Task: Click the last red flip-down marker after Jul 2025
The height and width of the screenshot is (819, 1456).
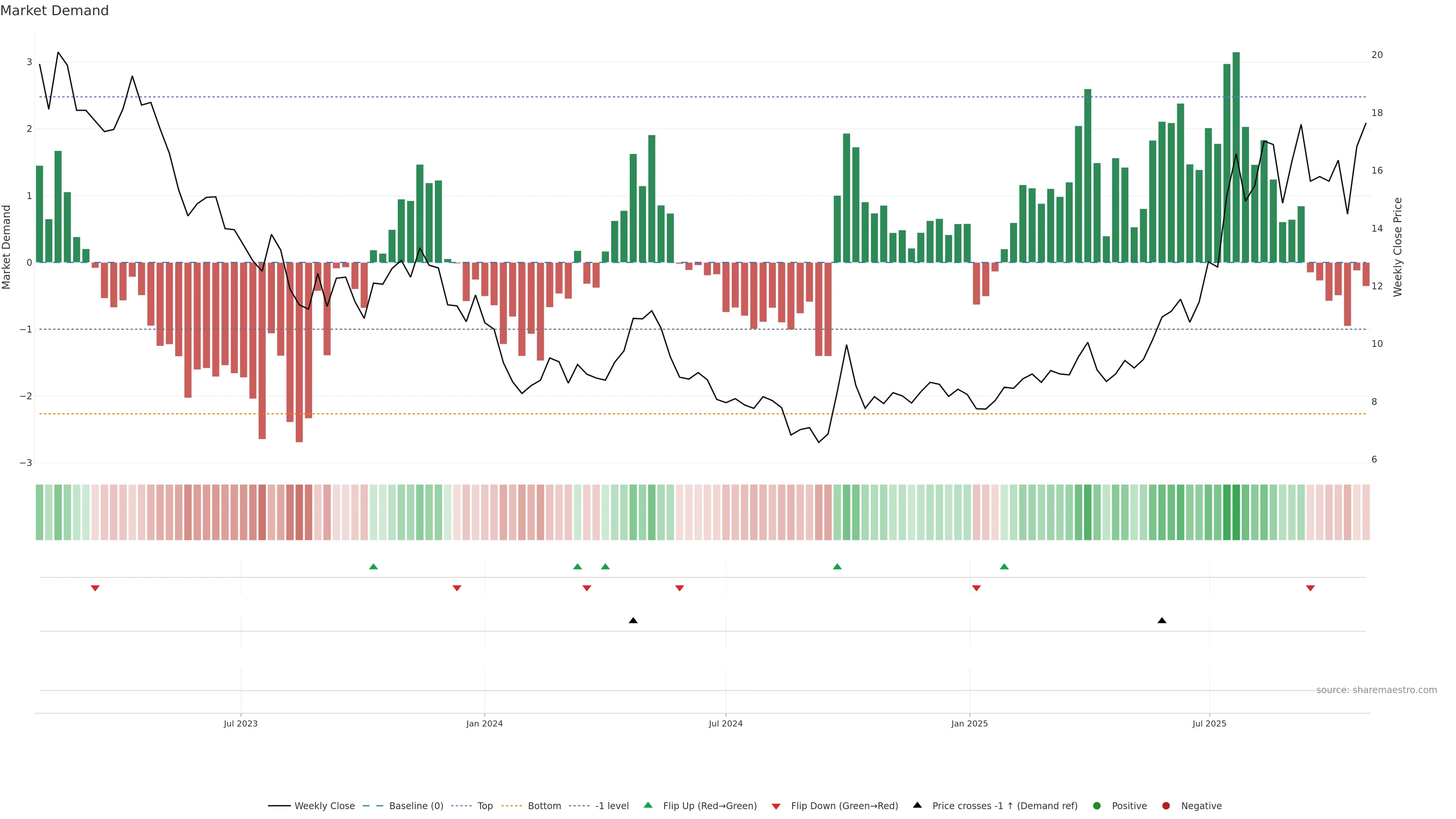Action: point(1310,588)
